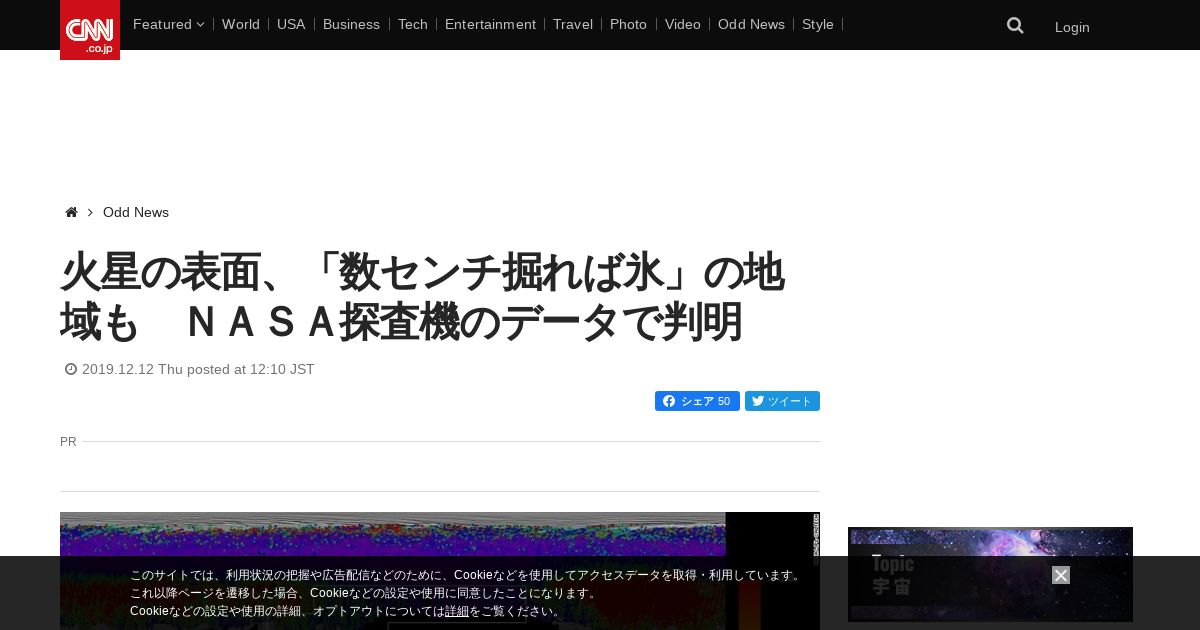The image size is (1200, 630).
Task: Open the USA section
Action: pyautogui.click(x=291, y=24)
